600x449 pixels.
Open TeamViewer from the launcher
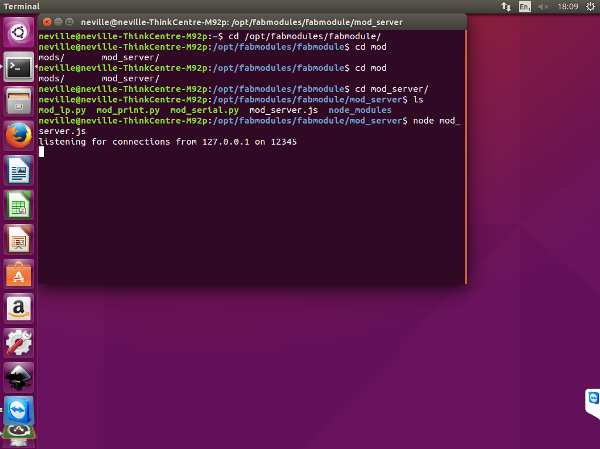pos(18,410)
